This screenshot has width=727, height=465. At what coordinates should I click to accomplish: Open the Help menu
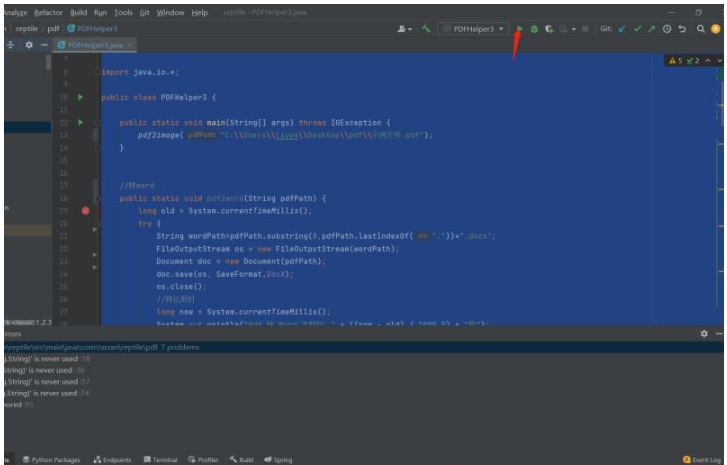(199, 13)
